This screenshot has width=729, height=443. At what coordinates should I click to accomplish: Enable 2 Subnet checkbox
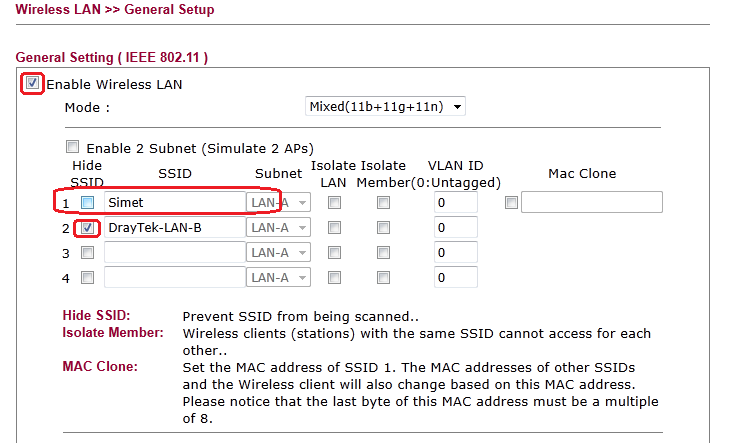[72, 146]
